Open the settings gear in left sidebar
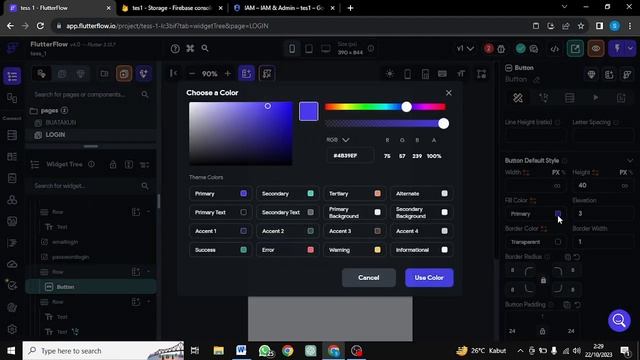This screenshot has width=640, height=360. (12, 329)
